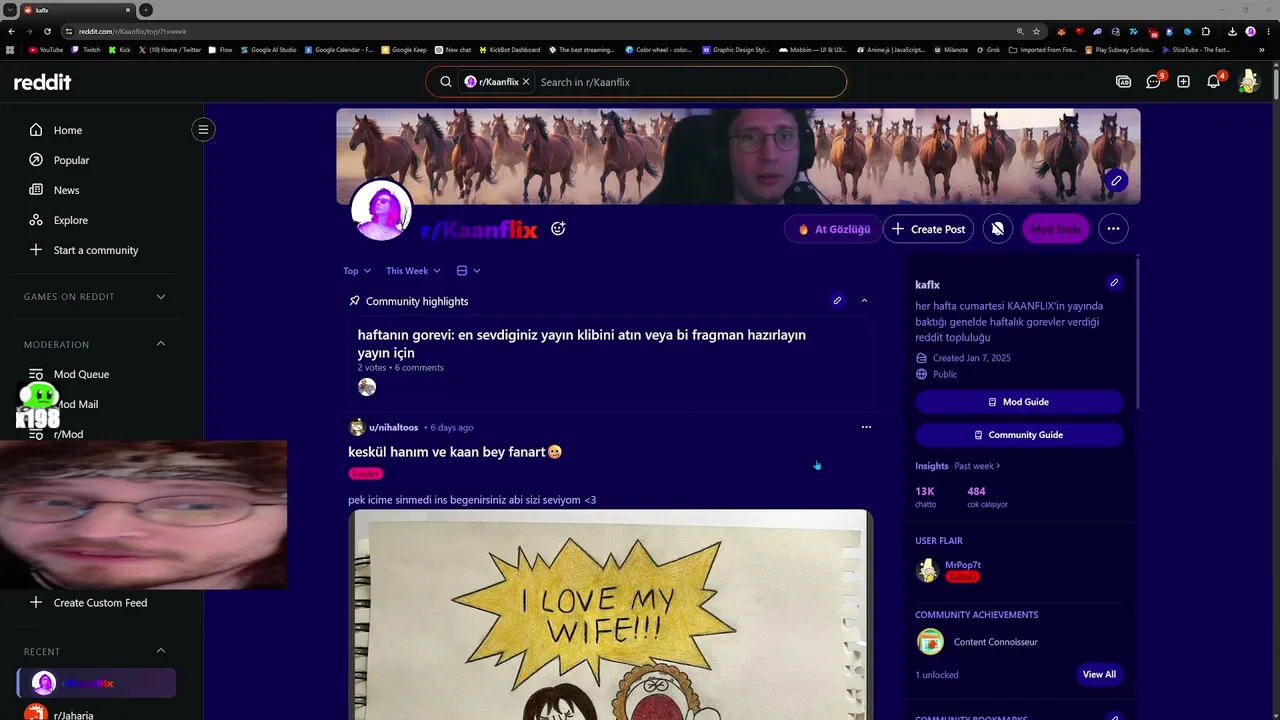The height and width of the screenshot is (720, 1280).
Task: Reload the Reddit page
Action: (x=47, y=31)
